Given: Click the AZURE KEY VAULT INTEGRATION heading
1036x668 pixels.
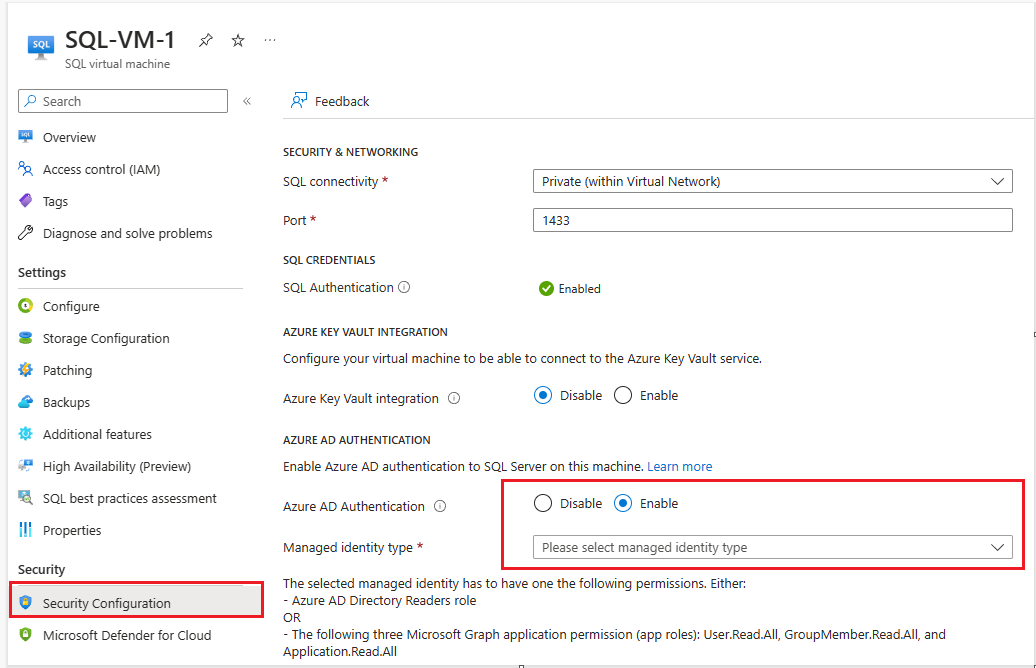Looking at the screenshot, I should (x=365, y=332).
